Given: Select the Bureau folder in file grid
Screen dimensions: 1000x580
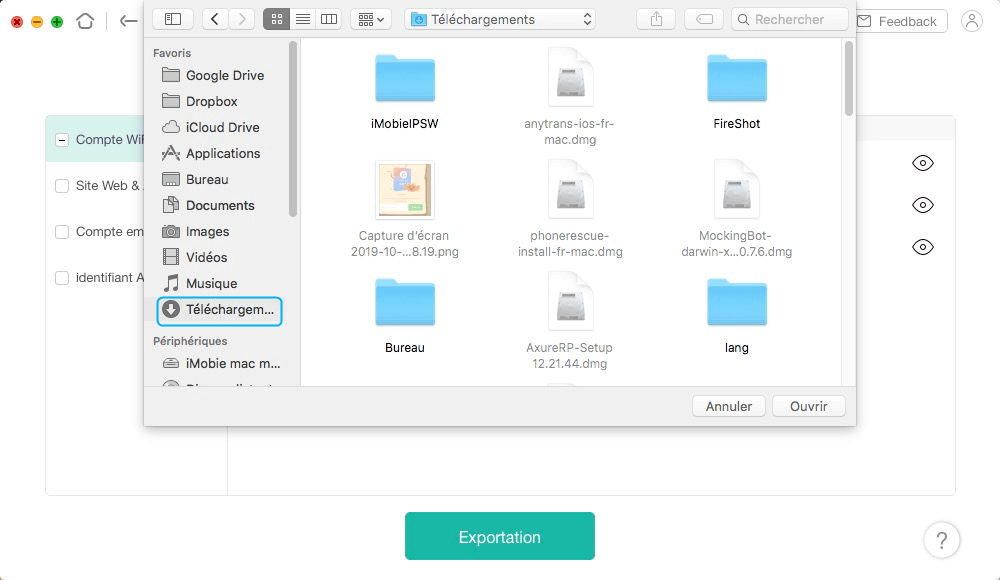Looking at the screenshot, I should click(405, 316).
